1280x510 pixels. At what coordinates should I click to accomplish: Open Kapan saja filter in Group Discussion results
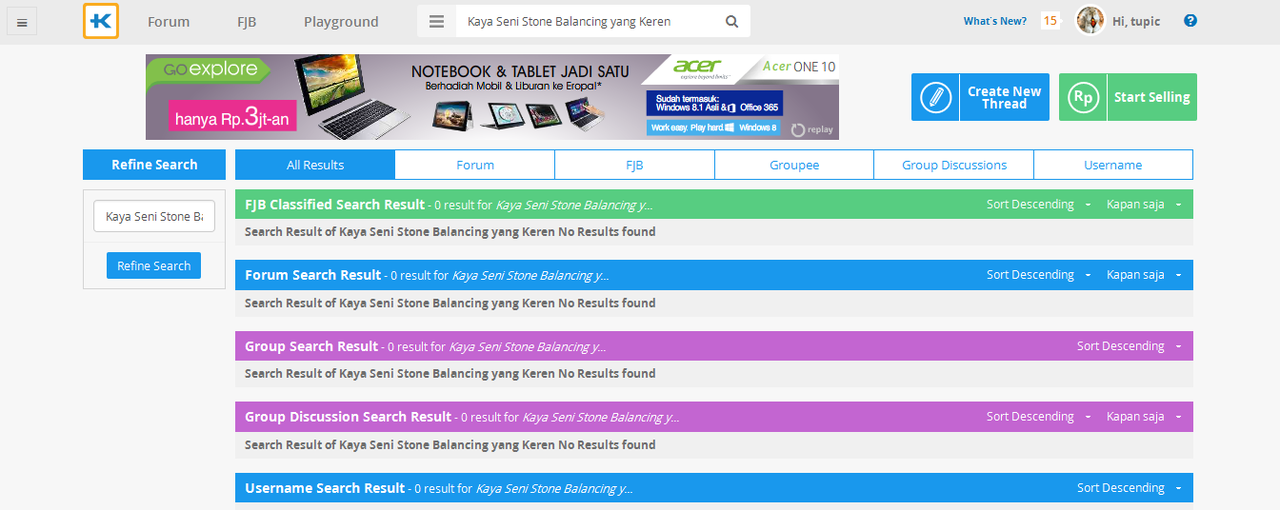[x=1143, y=417]
